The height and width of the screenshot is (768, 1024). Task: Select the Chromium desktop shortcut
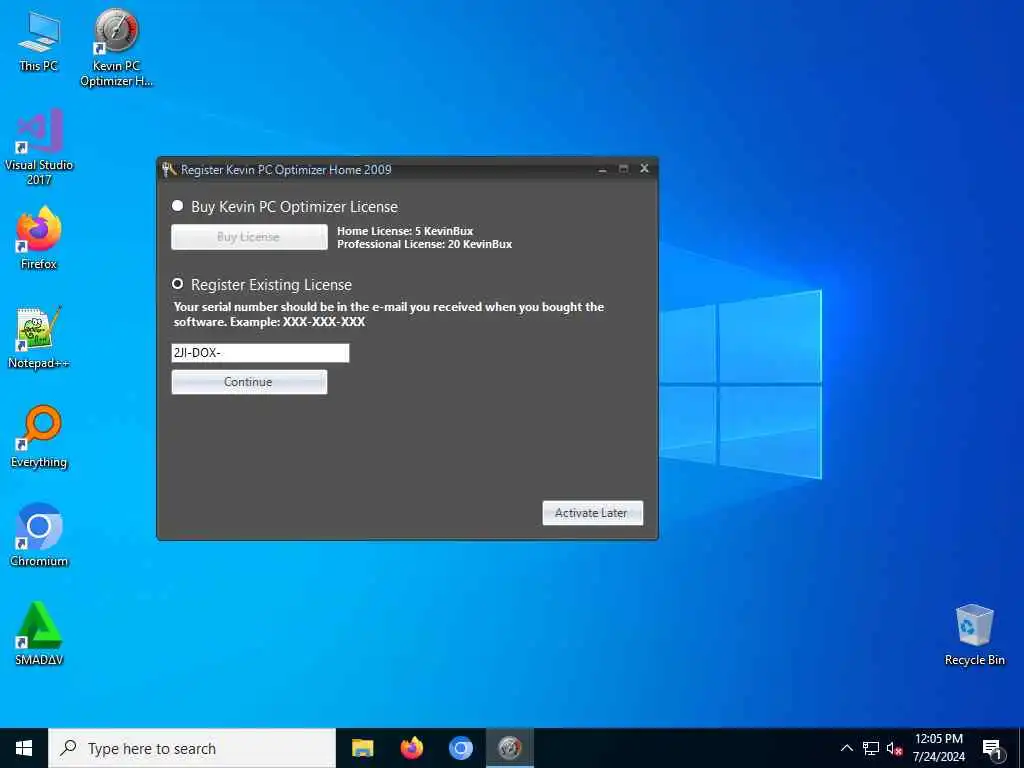point(39,536)
